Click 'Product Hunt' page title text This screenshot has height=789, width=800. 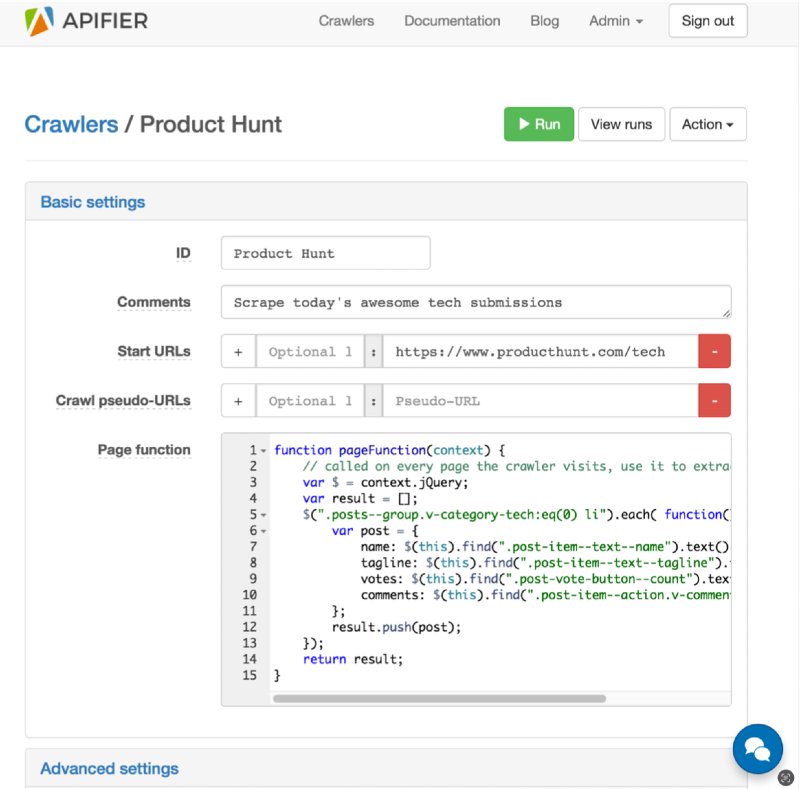(211, 124)
